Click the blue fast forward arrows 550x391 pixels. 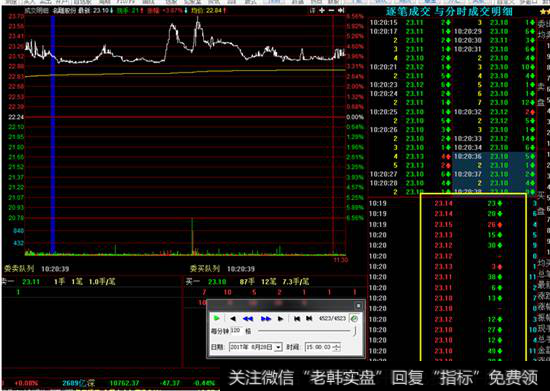tap(266, 318)
